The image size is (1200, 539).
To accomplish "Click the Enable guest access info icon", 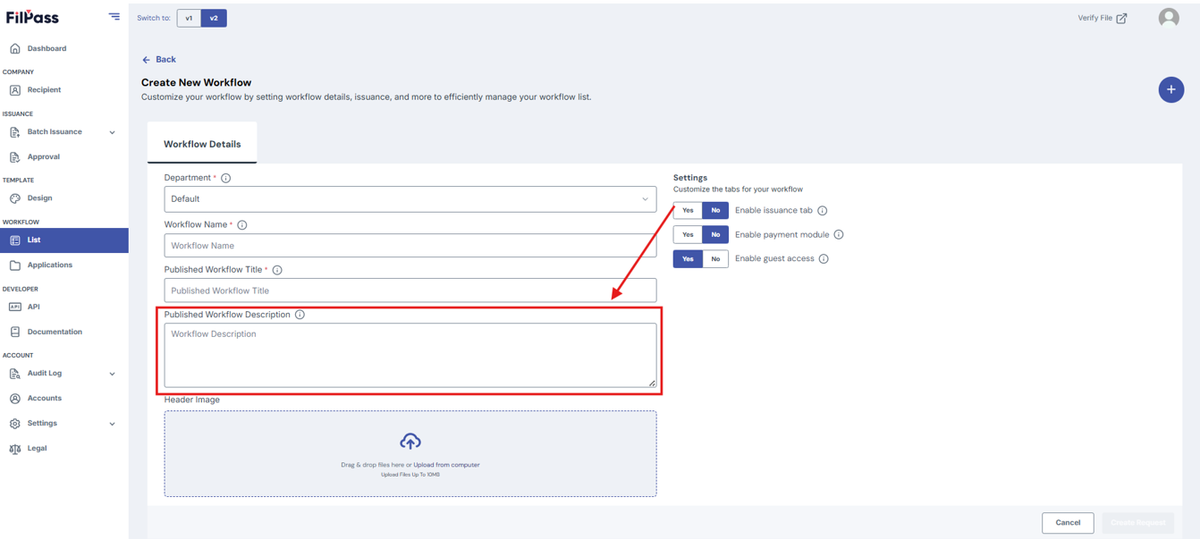I will pos(823,259).
